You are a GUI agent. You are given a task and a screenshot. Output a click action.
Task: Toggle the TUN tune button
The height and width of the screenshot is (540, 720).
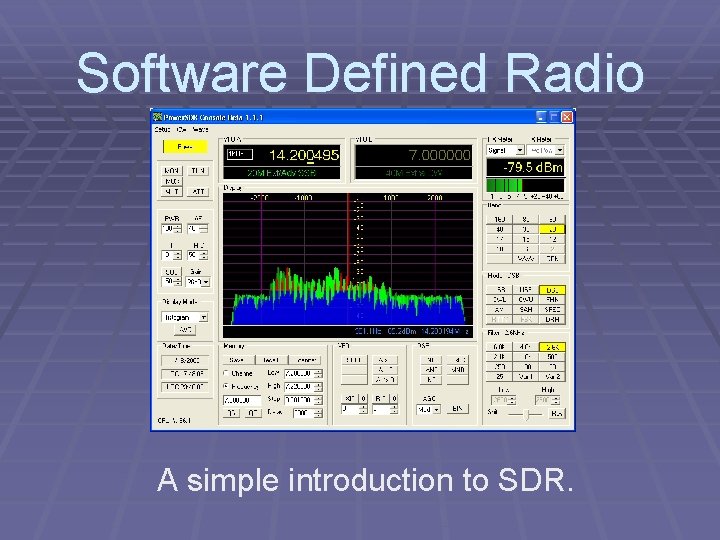click(198, 171)
